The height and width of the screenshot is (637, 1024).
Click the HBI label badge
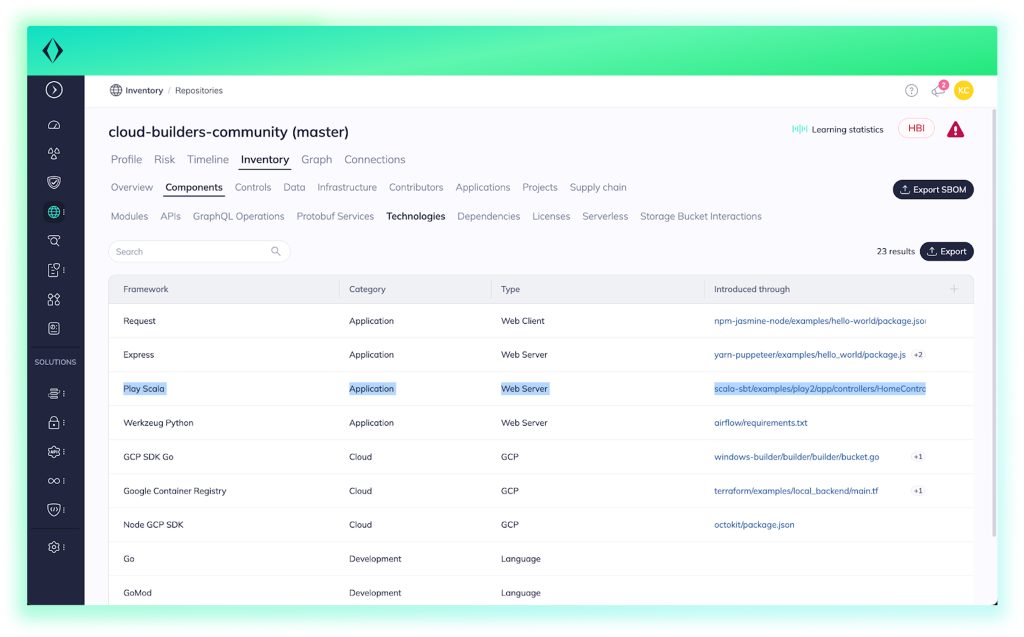click(915, 129)
